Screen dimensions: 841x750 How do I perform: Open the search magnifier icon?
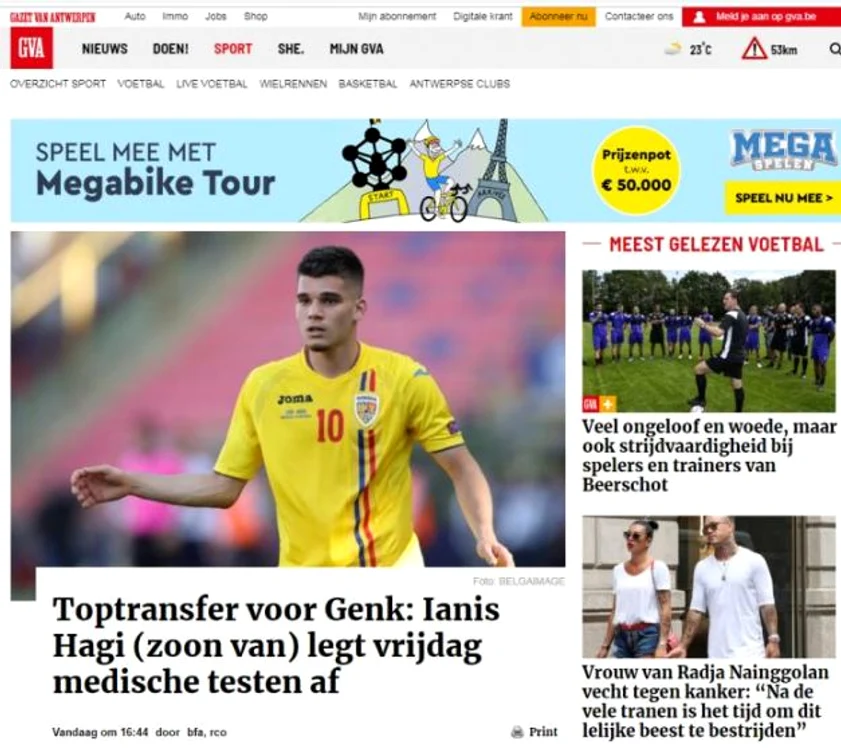pos(835,49)
